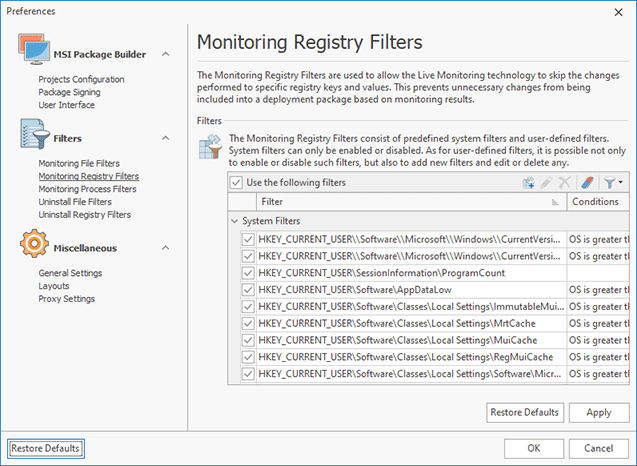Collapse the System Filters group
The height and width of the screenshot is (466, 637).
tap(234, 221)
